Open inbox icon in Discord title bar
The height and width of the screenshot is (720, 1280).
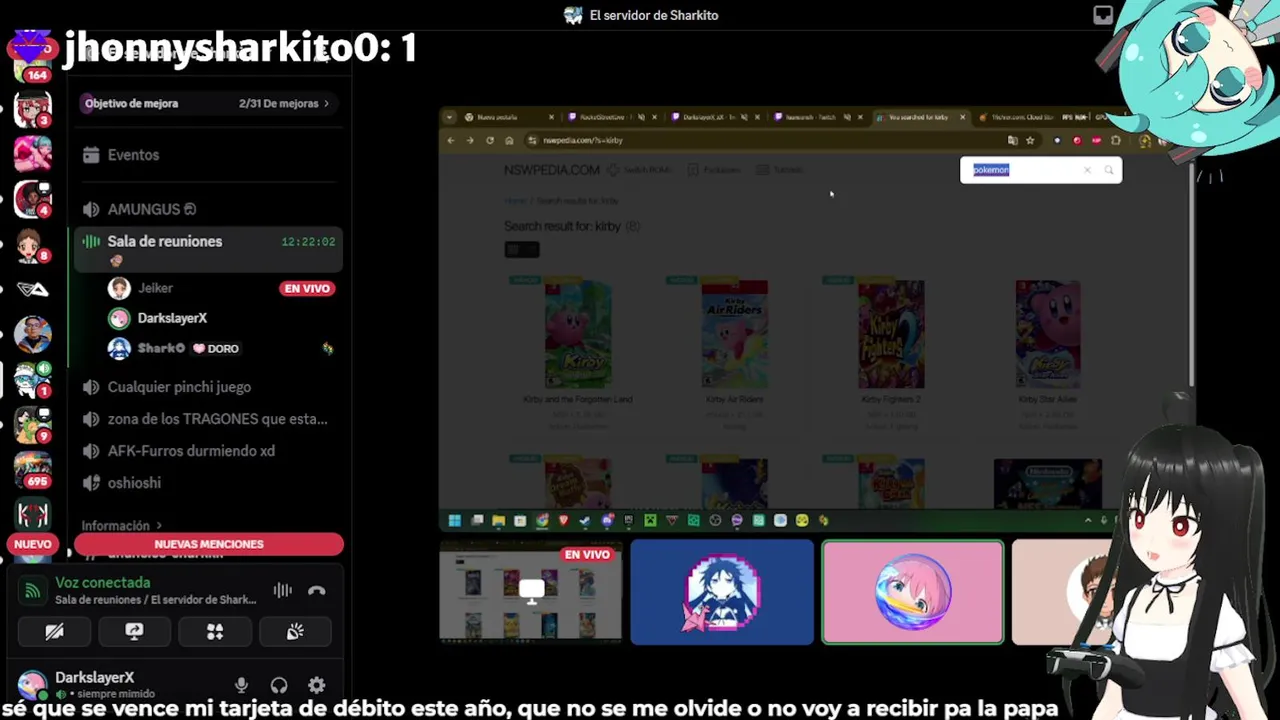coord(1103,15)
